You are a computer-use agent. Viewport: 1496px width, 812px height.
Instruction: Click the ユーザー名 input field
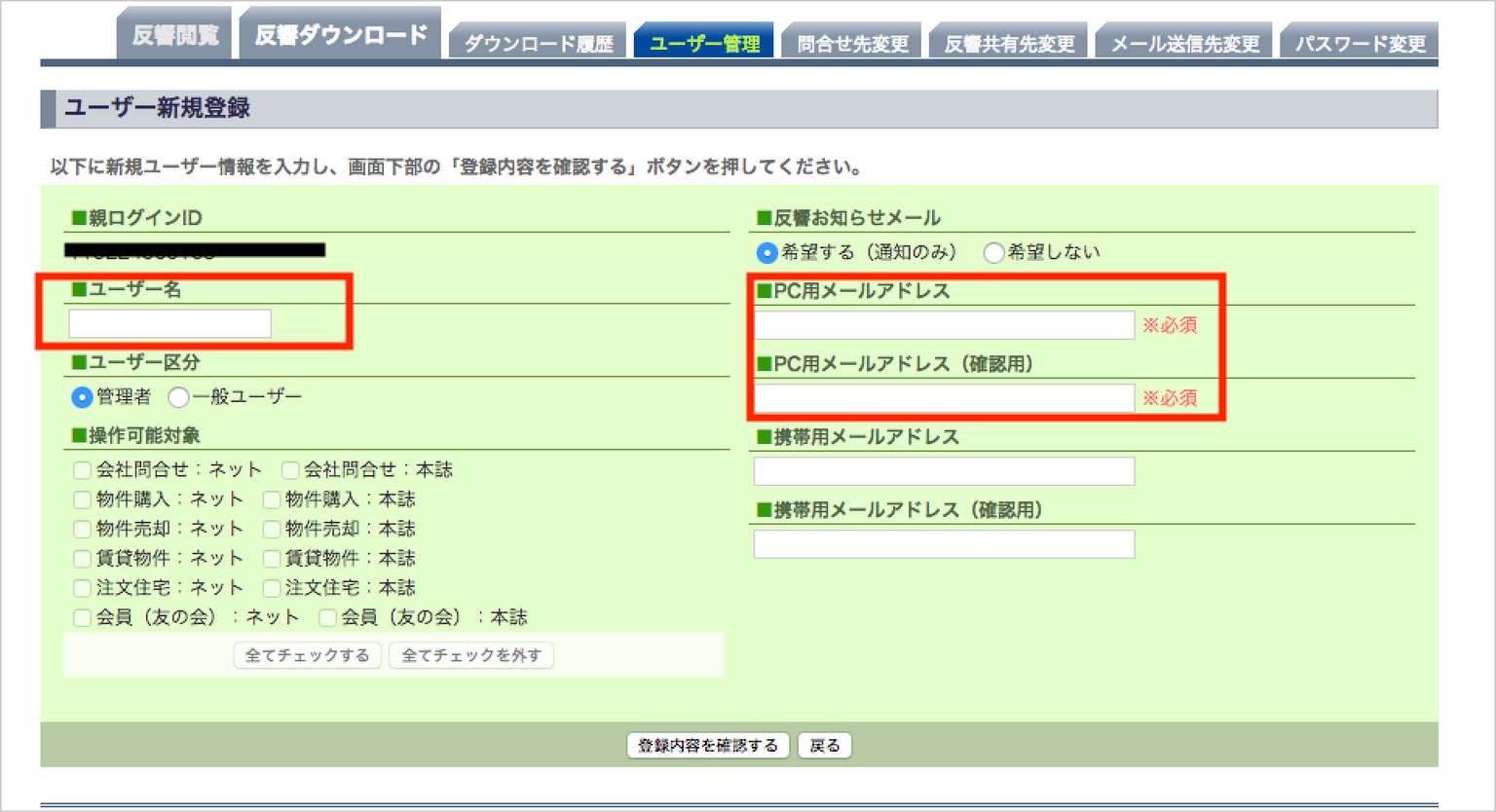[170, 323]
